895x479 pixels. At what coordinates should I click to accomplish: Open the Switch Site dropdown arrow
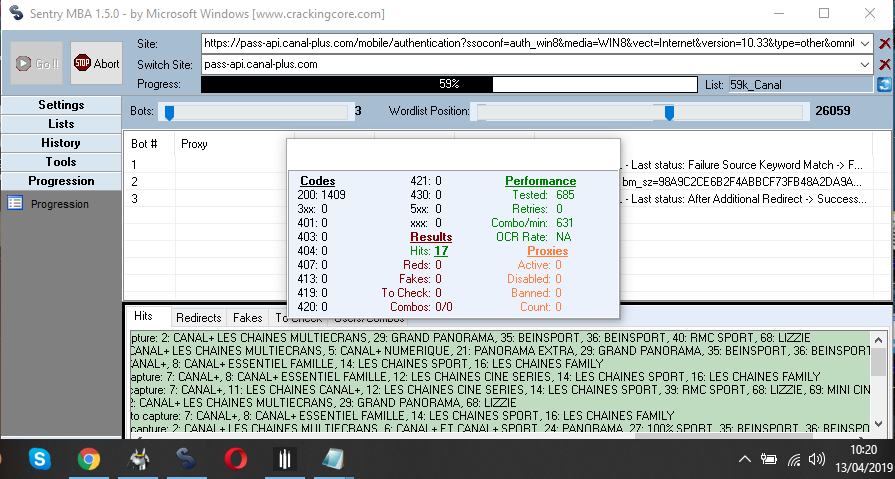click(865, 65)
